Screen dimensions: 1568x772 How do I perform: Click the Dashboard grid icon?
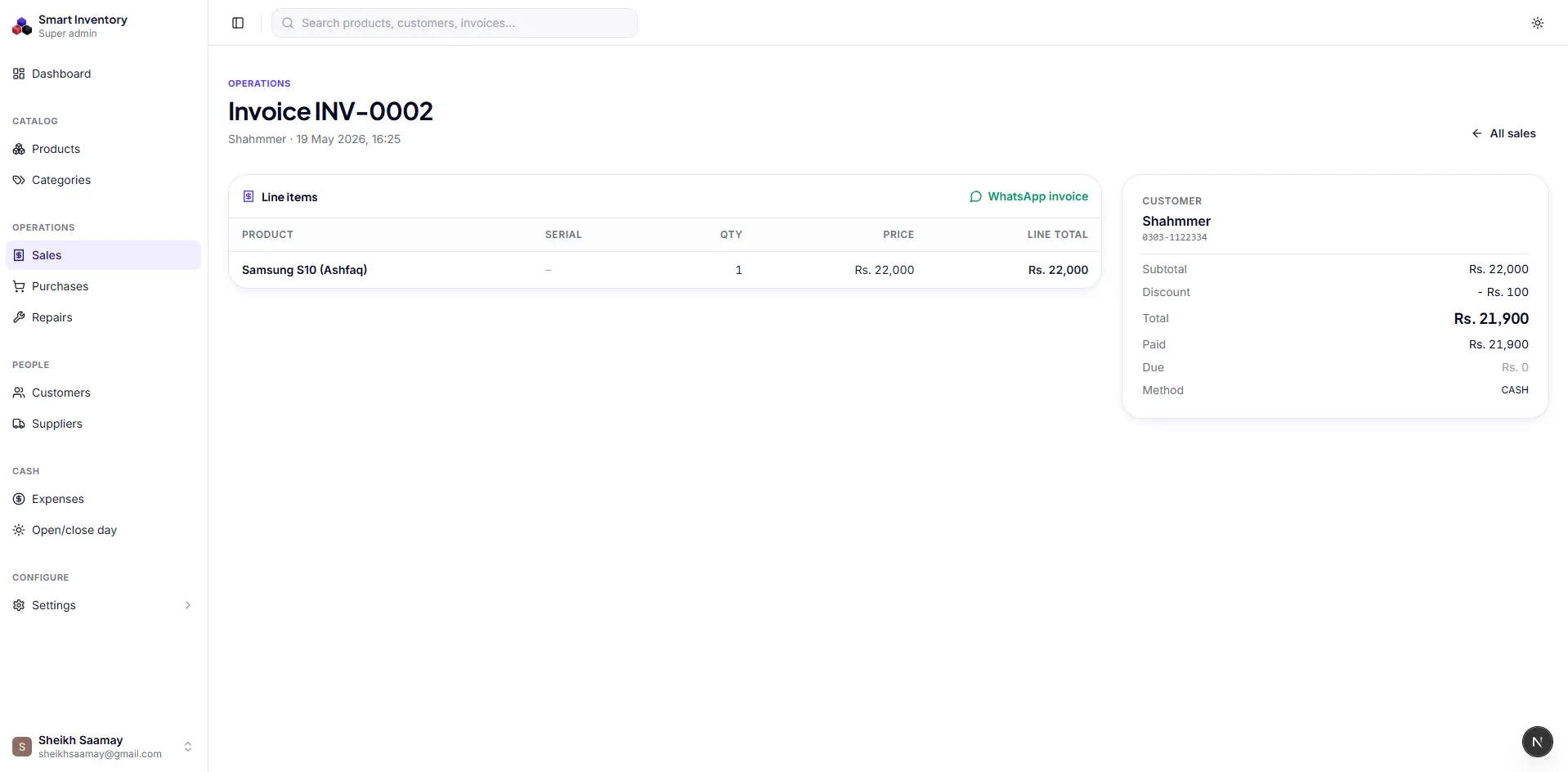19,74
